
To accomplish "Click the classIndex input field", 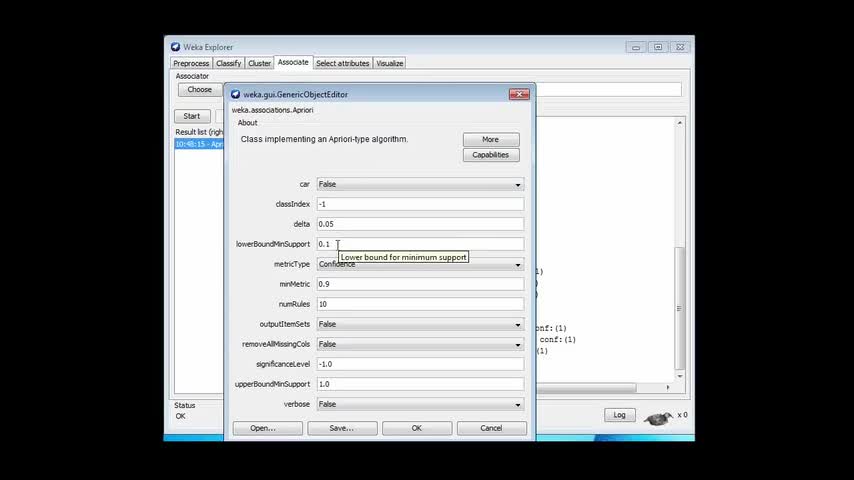I will pyautogui.click(x=420, y=204).
